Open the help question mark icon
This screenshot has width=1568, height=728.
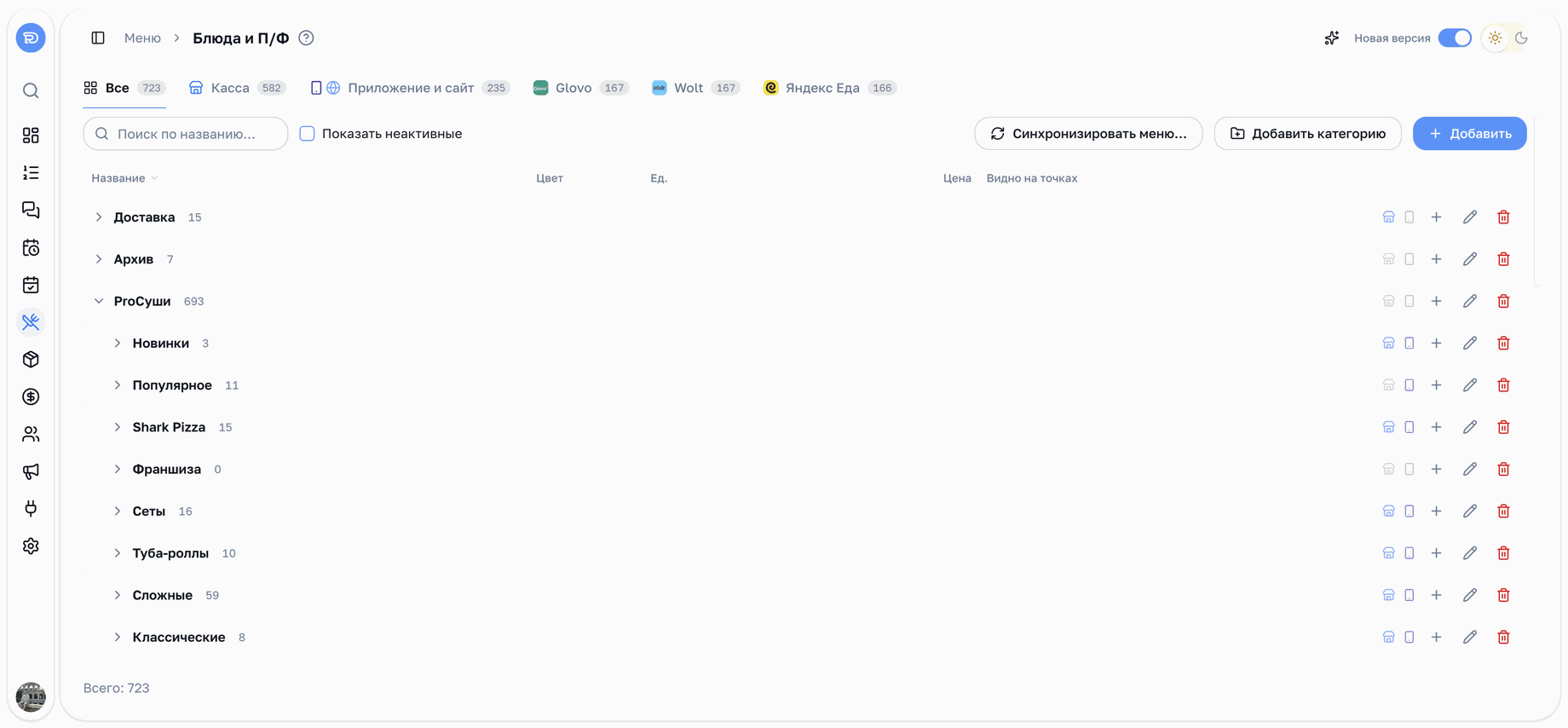(x=306, y=38)
